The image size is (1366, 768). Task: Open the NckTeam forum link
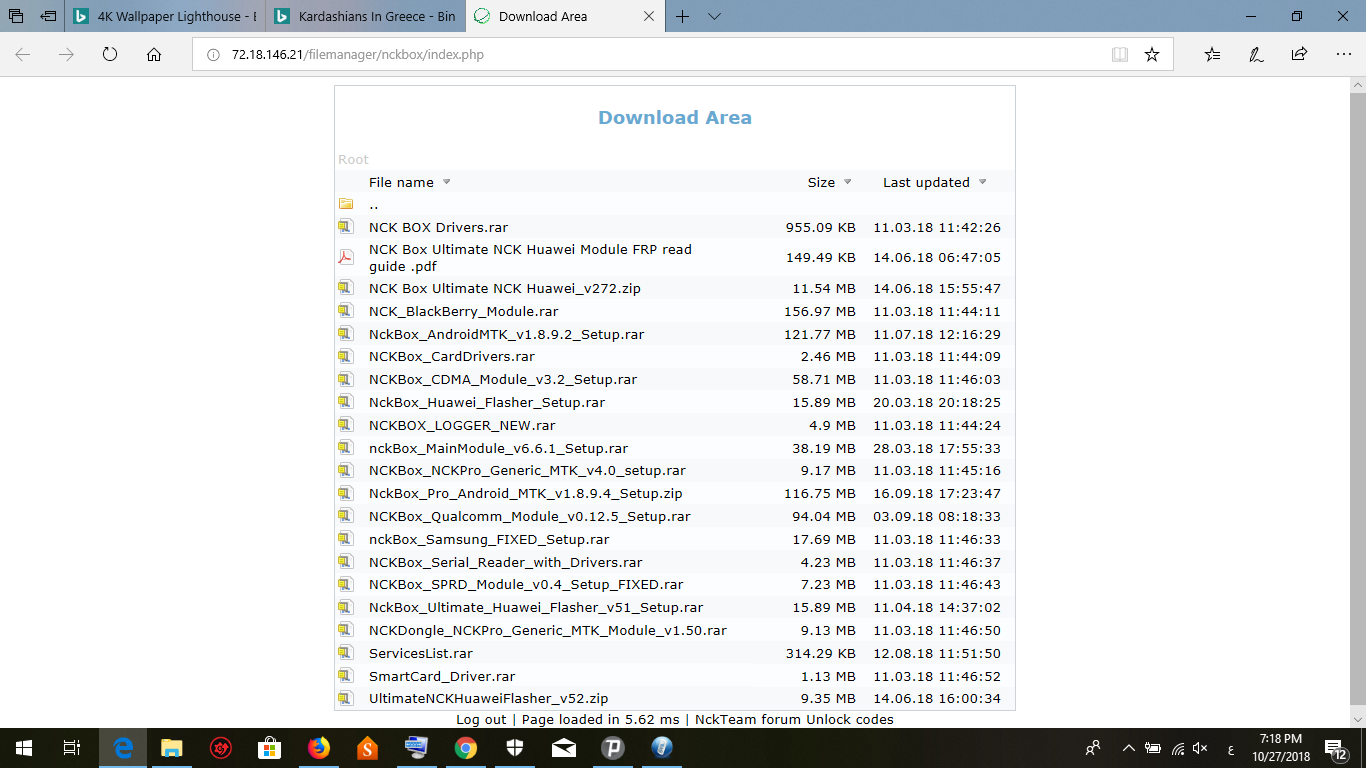[x=749, y=719]
